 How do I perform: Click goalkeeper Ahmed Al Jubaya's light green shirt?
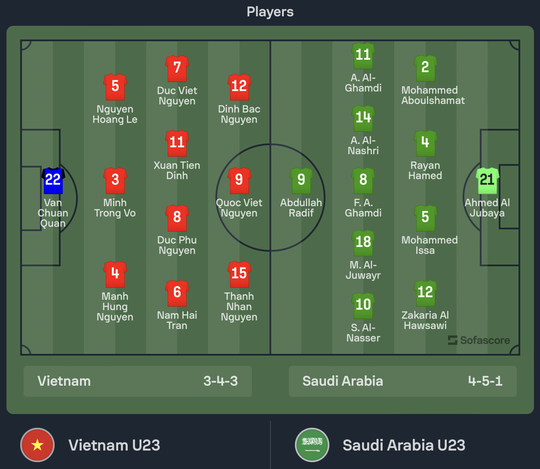[x=487, y=181]
